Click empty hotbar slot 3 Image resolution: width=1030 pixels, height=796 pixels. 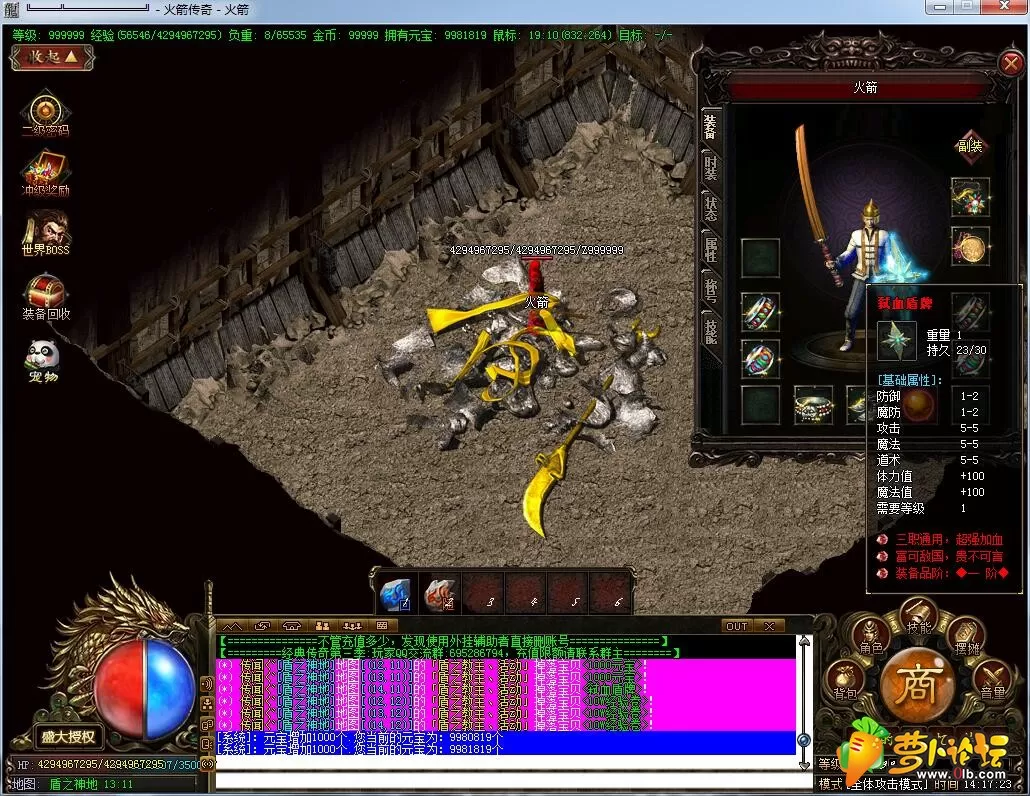point(483,593)
